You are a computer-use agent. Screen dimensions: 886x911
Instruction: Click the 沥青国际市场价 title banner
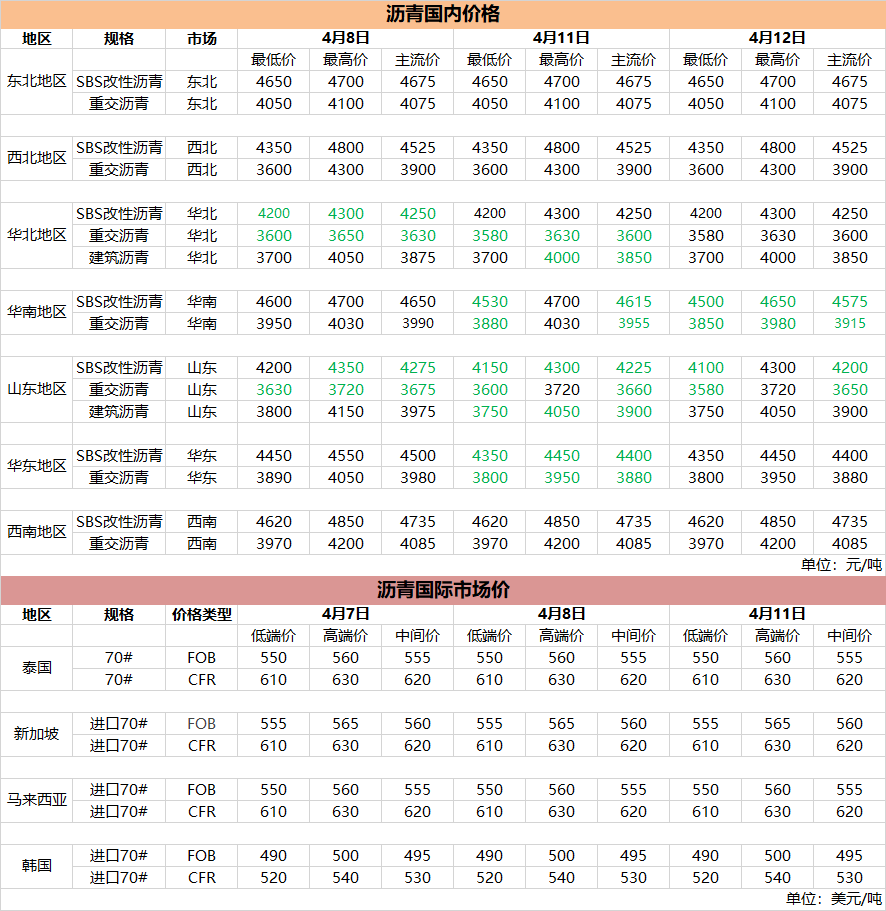[x=443, y=590]
